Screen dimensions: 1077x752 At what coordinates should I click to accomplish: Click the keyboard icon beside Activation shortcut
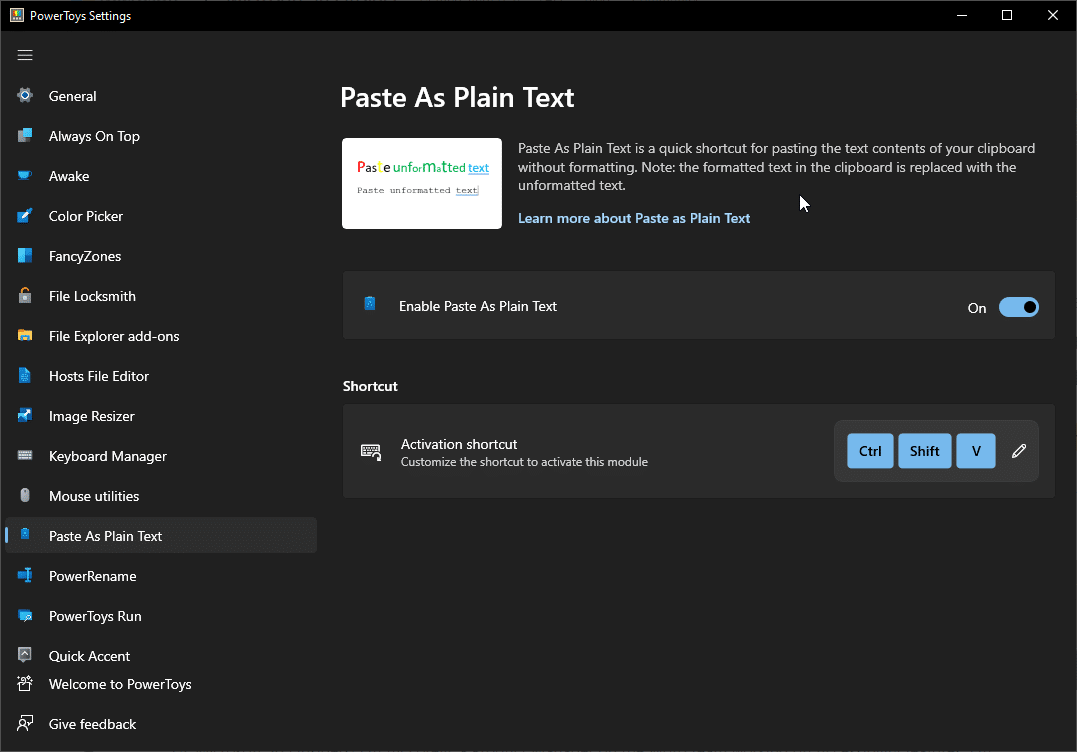371,452
